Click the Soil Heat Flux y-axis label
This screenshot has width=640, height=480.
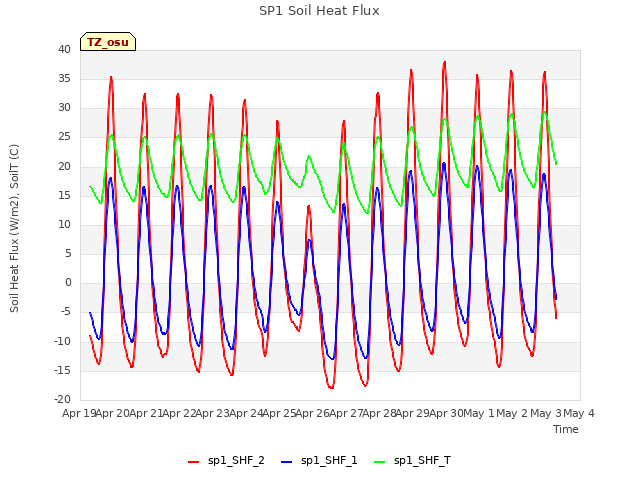[x=14, y=229]
